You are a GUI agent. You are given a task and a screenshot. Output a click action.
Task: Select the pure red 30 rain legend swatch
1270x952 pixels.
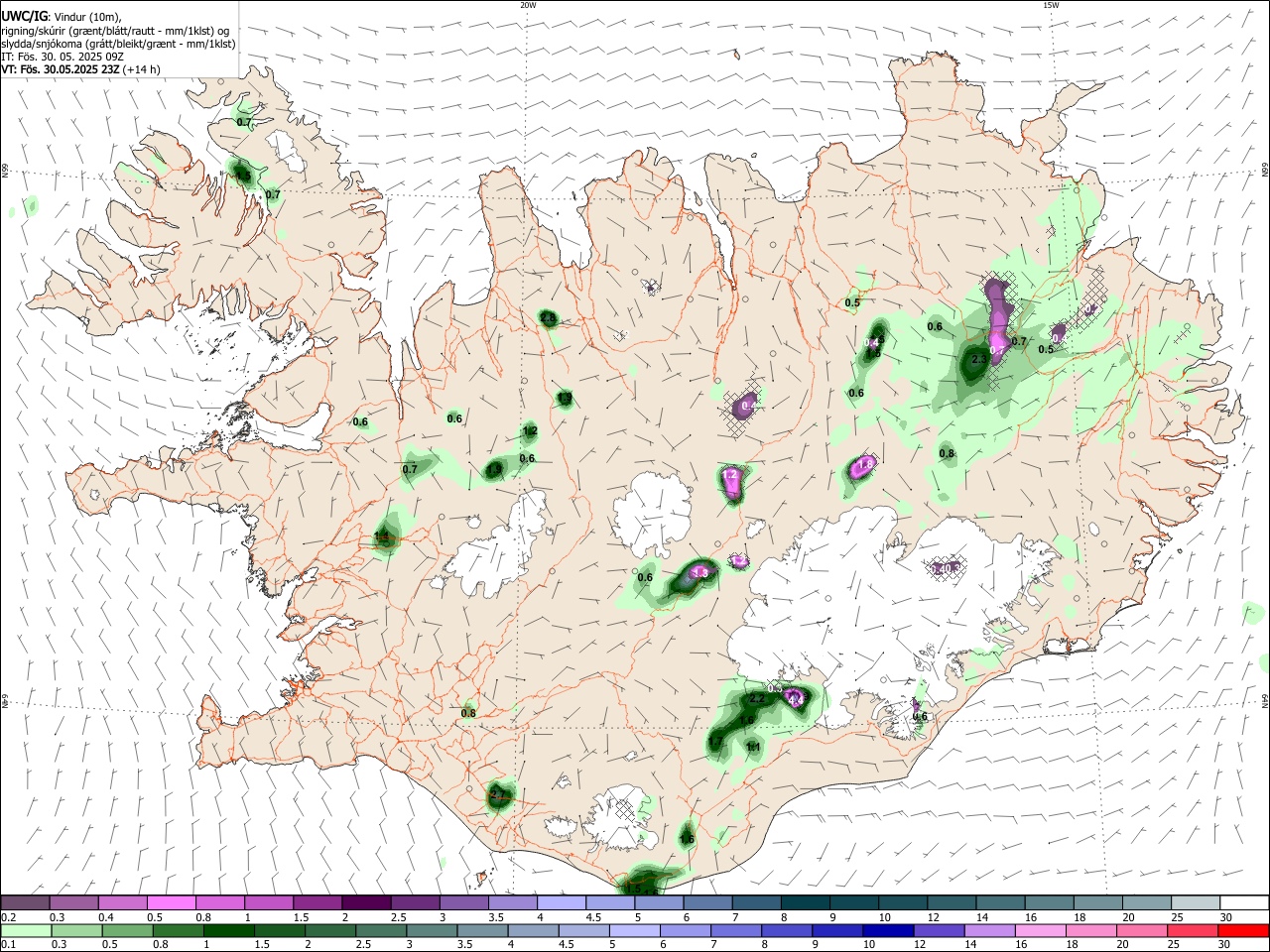pyautogui.click(x=1243, y=930)
